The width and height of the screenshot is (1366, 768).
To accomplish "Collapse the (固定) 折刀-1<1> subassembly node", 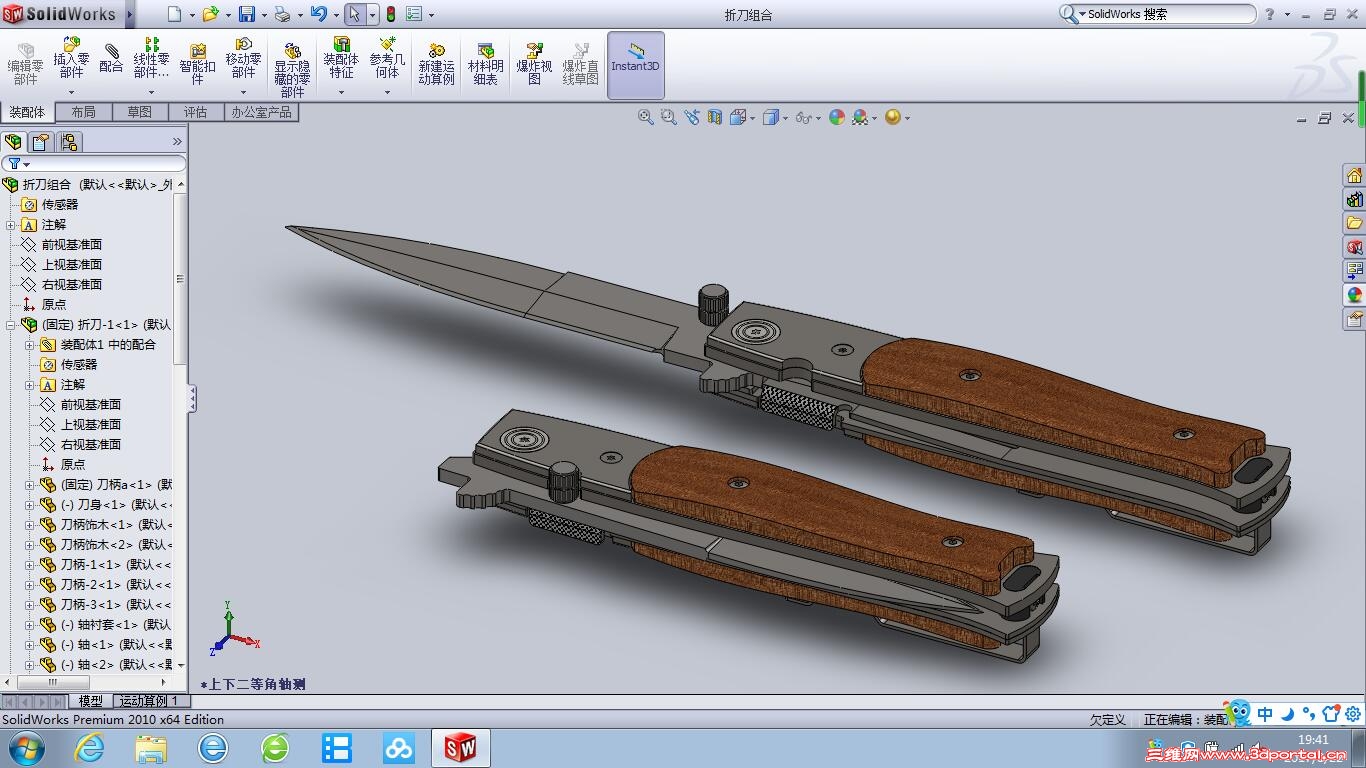I will click(11, 325).
